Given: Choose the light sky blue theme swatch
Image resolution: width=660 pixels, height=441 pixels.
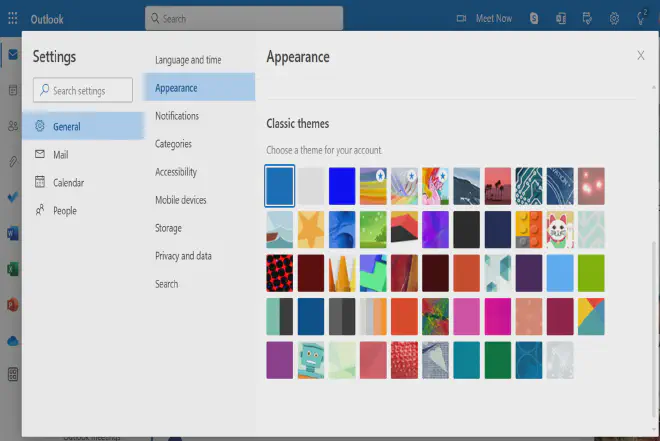Looking at the screenshot, I should [x=560, y=273].
